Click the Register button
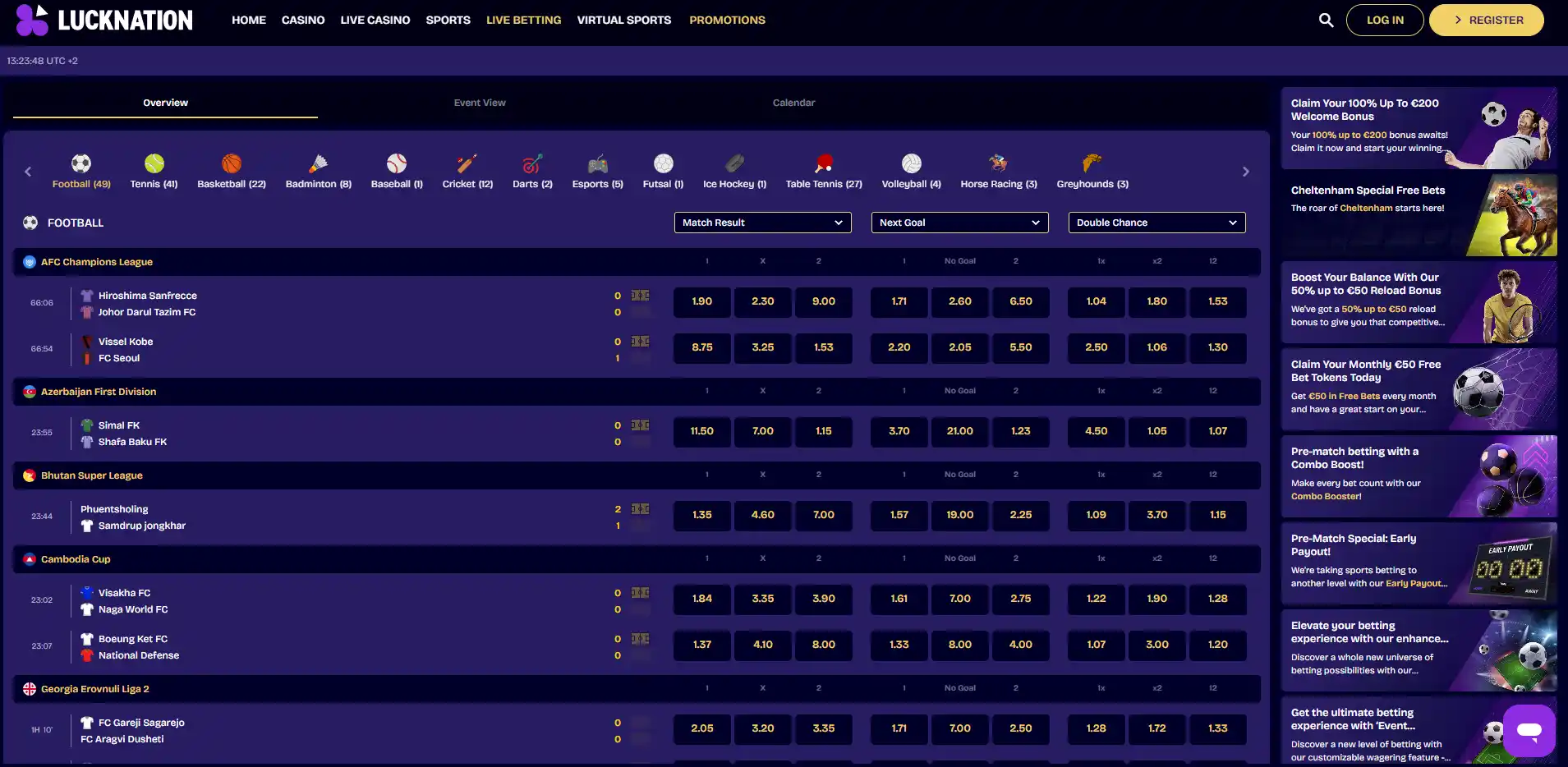Viewport: 1568px width, 767px height. tap(1487, 20)
